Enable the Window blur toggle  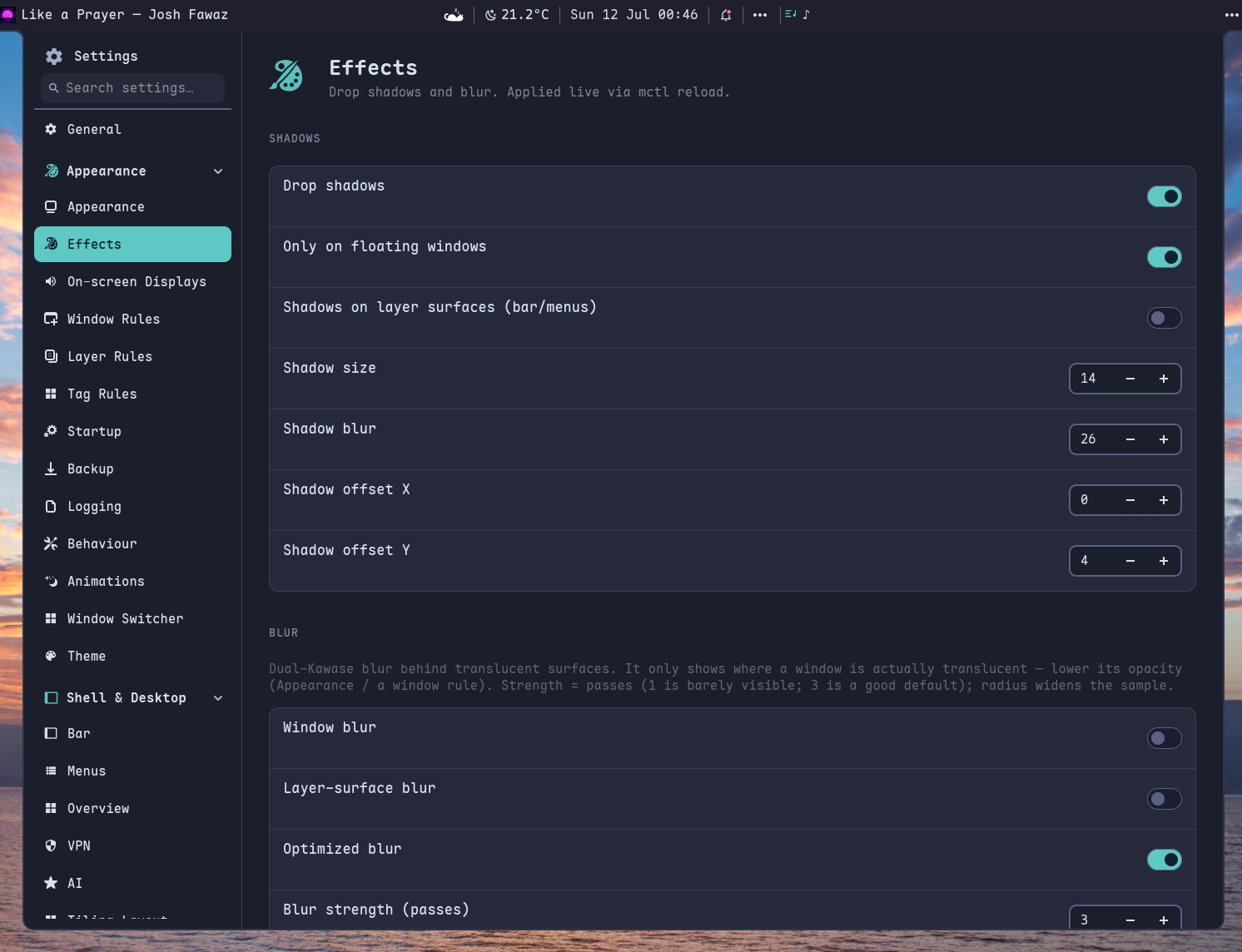(1165, 738)
